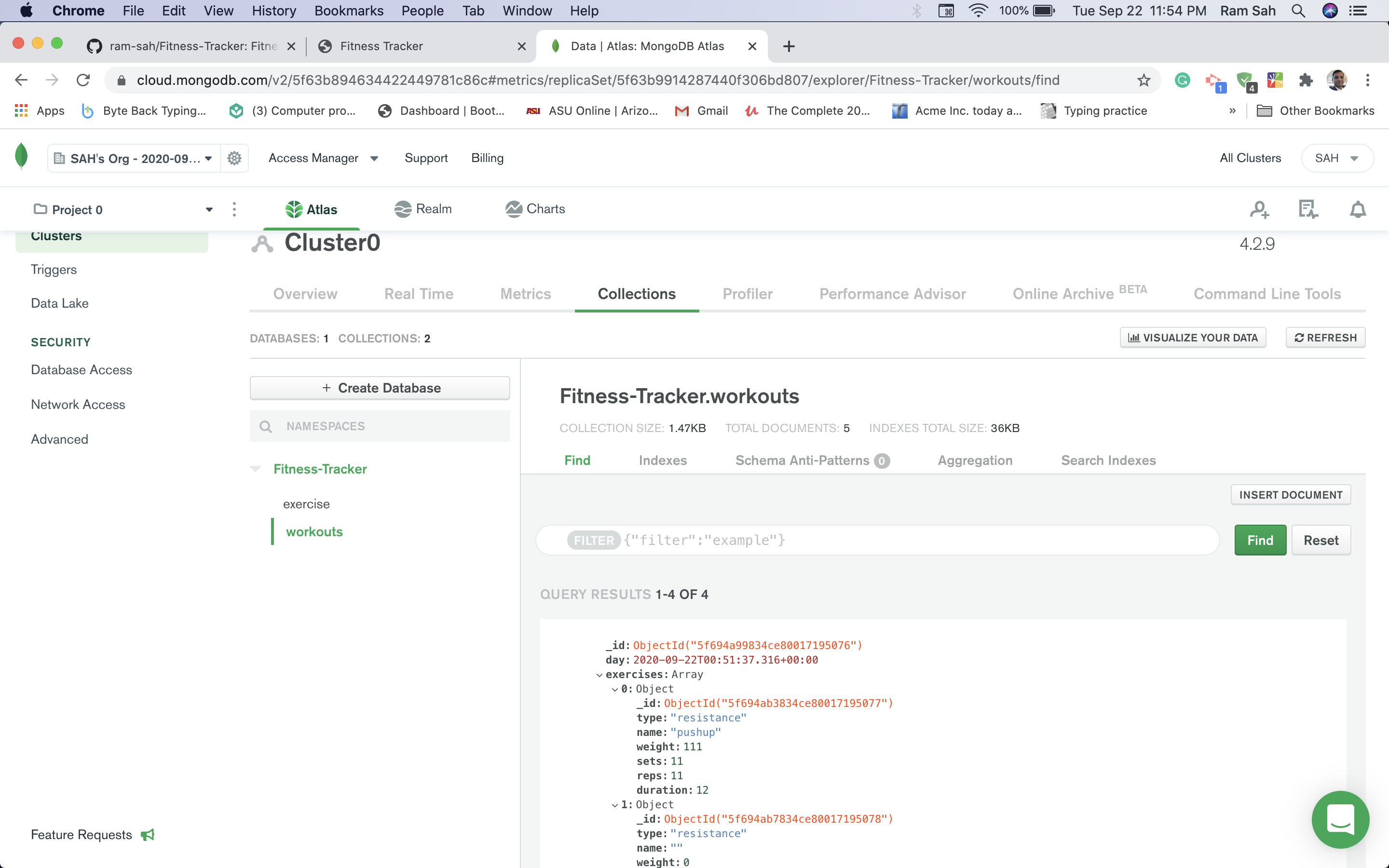Open the Charts section
This screenshot has width=1389, height=868.
click(534, 209)
